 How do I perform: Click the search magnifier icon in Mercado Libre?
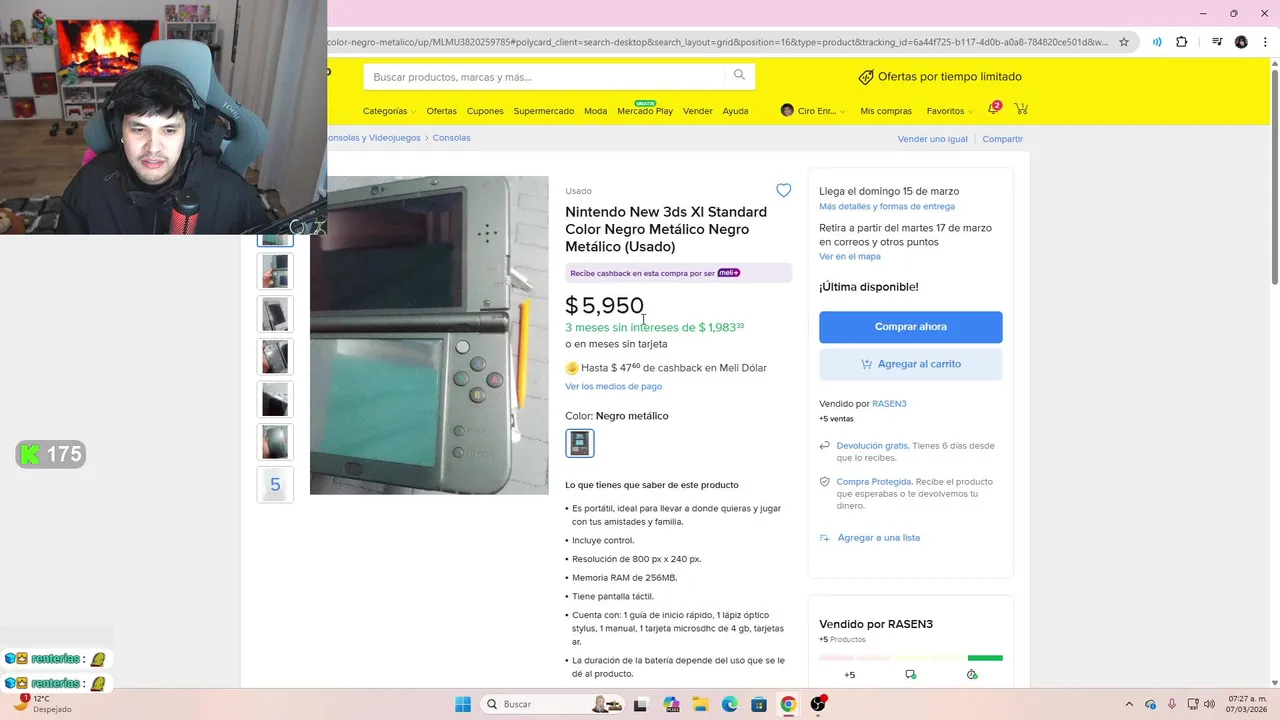pyautogui.click(x=739, y=76)
